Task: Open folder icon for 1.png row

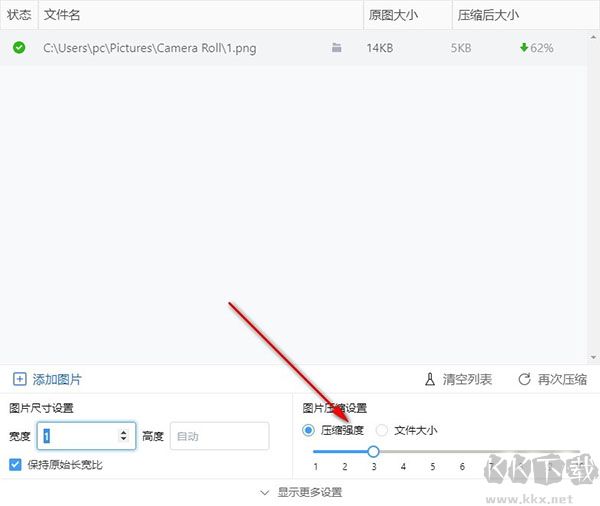Action: pos(336,47)
